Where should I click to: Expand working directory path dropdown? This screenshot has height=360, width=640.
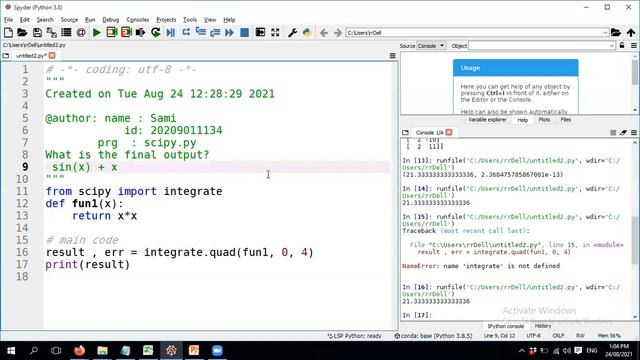605,33
